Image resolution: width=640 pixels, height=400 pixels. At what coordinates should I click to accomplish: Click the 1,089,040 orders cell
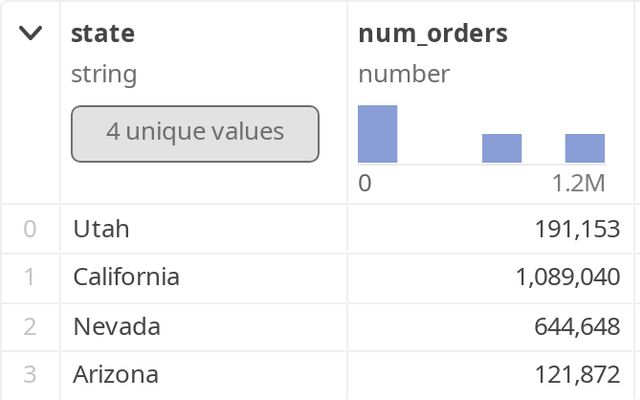[568, 277]
